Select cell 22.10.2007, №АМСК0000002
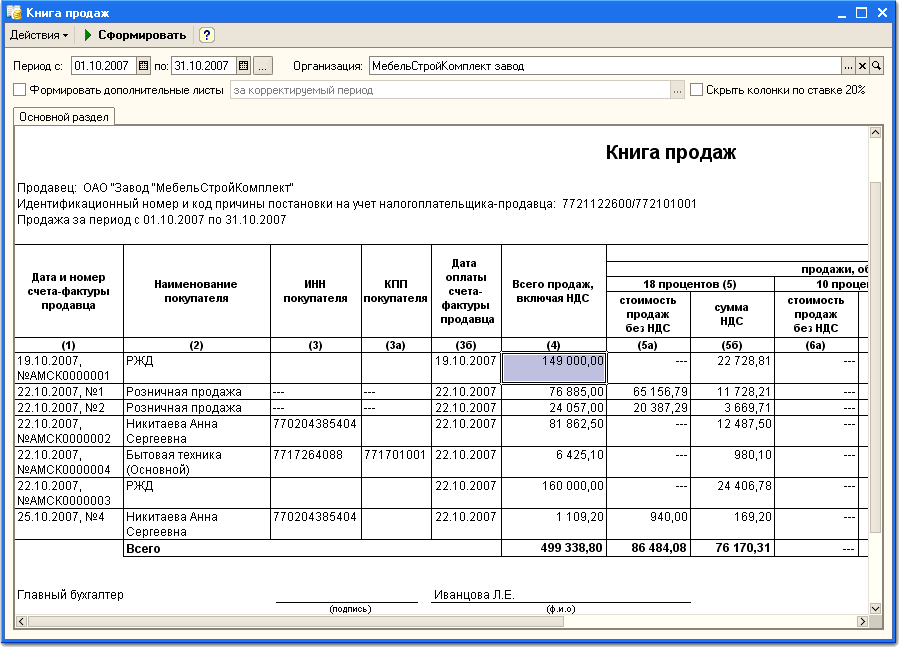 click(69, 431)
